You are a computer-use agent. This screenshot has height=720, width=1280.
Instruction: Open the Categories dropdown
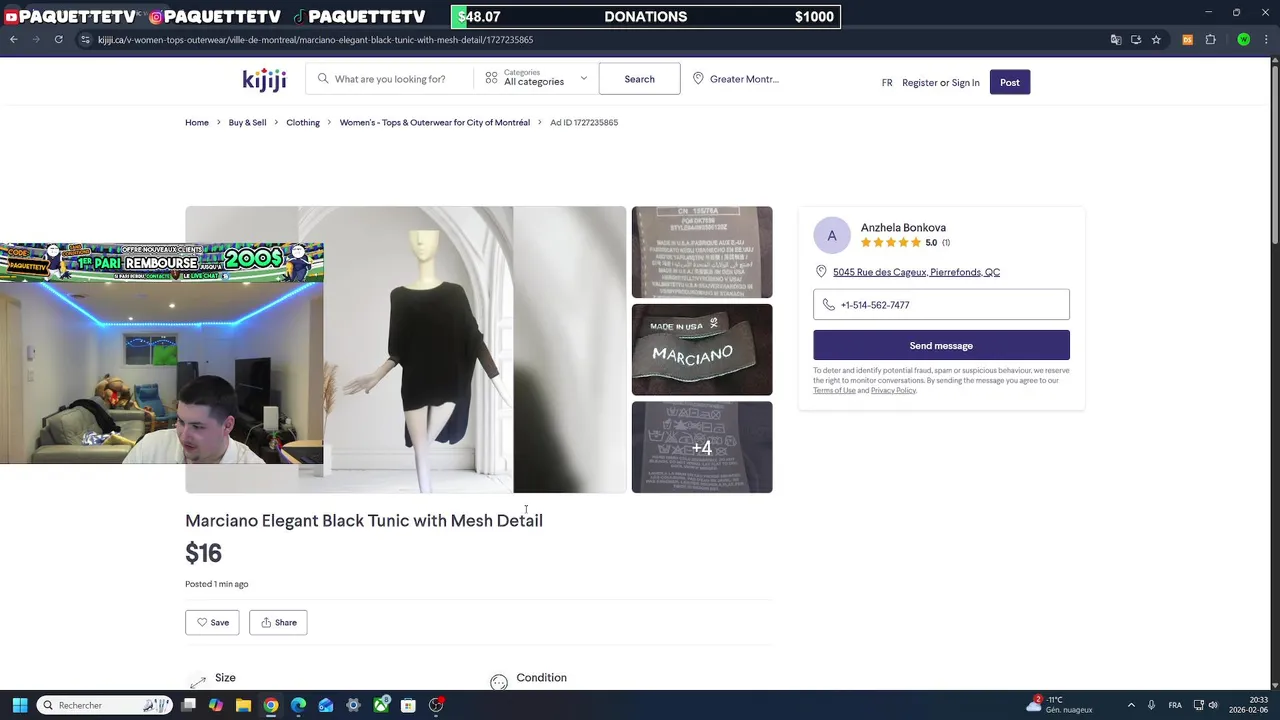coord(536,78)
